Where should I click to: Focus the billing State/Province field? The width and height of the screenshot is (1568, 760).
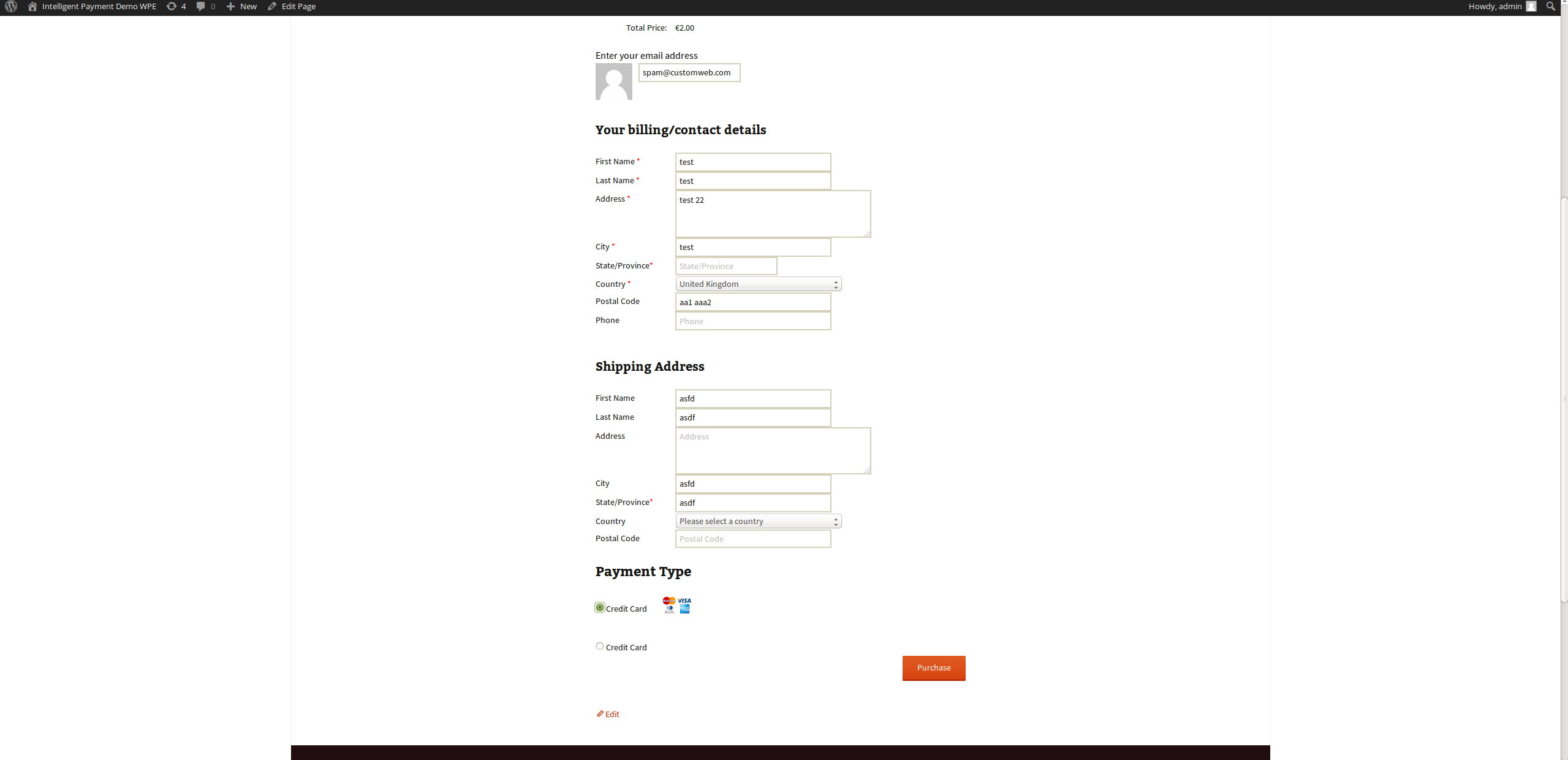[x=725, y=266]
